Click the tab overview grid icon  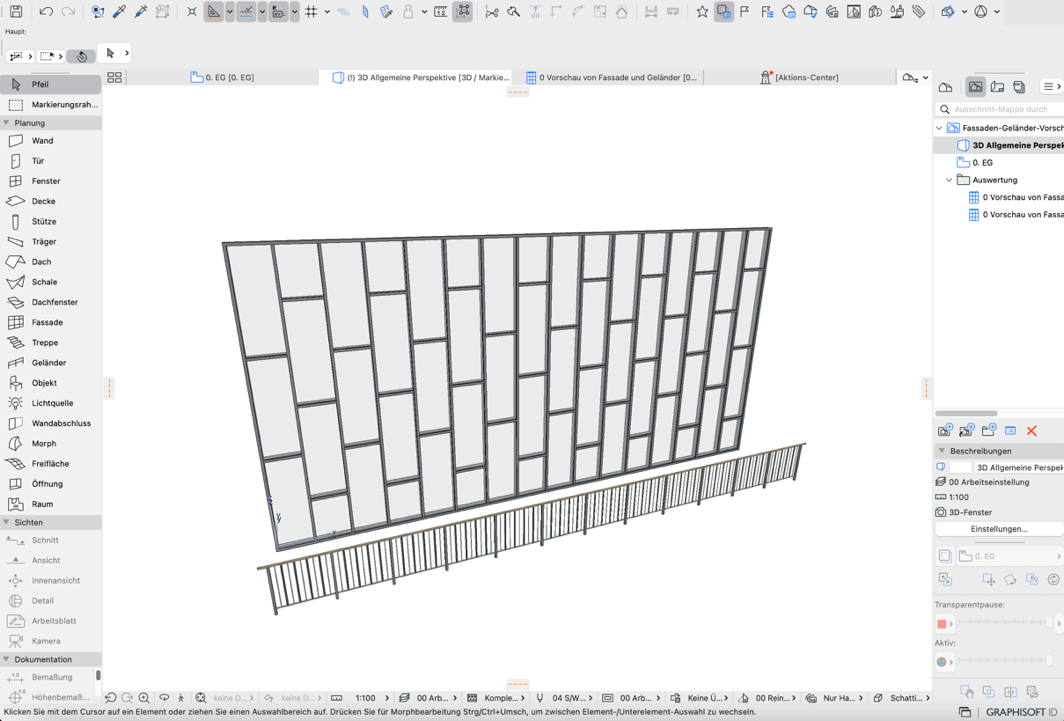point(115,77)
